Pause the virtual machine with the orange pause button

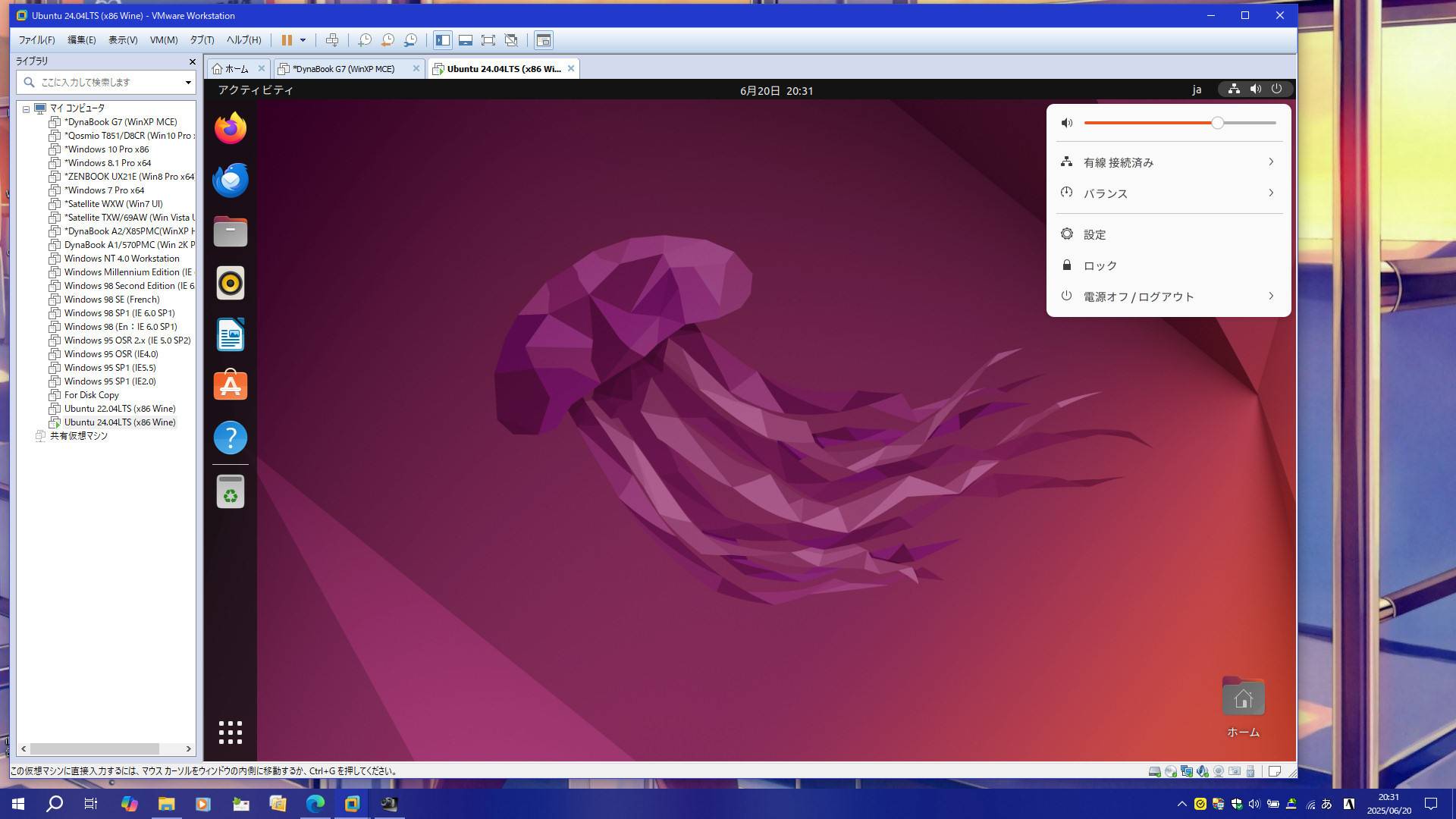coord(287,40)
